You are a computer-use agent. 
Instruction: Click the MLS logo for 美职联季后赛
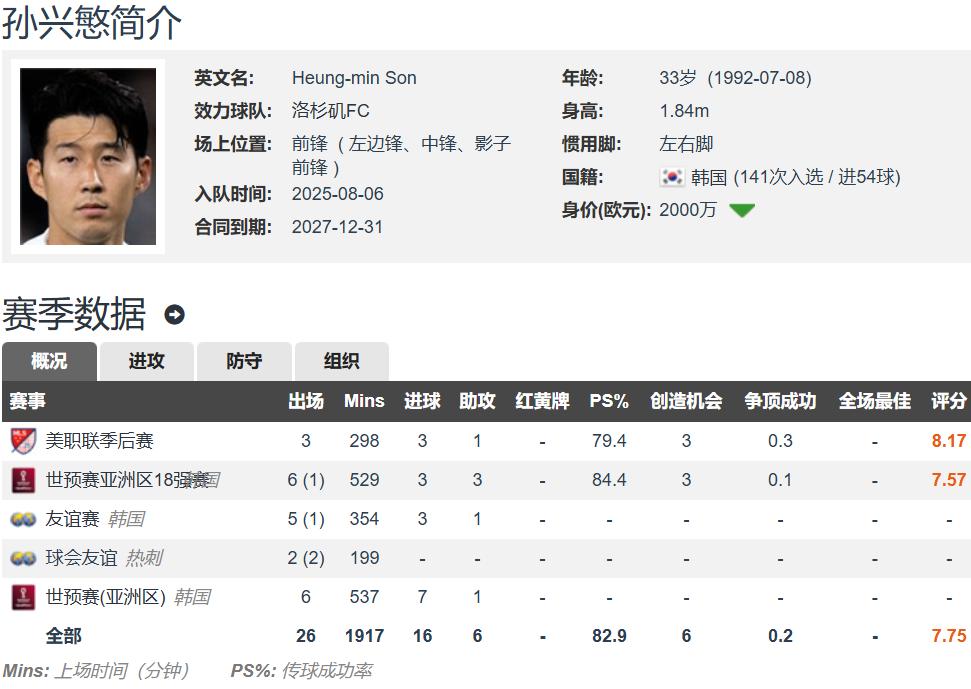click(x=23, y=441)
